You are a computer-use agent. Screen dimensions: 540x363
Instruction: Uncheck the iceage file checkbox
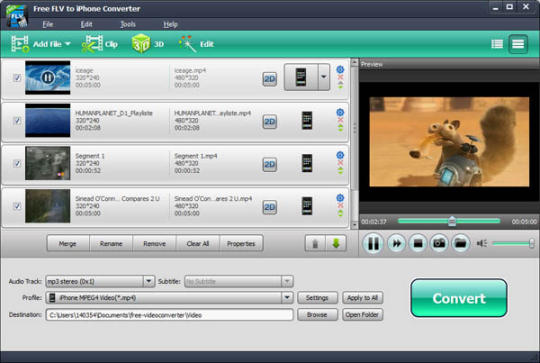click(x=17, y=77)
